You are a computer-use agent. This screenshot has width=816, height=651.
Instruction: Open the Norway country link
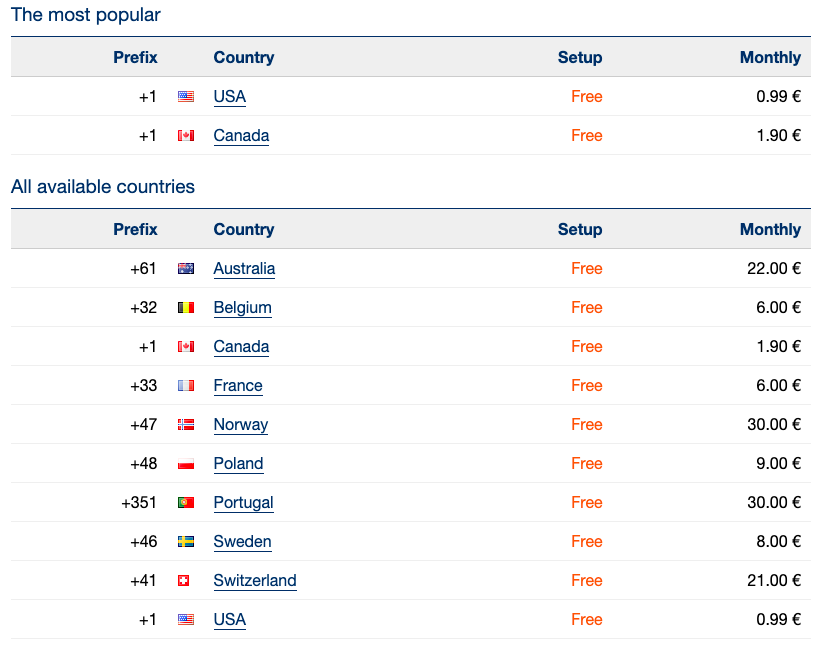[x=240, y=425]
